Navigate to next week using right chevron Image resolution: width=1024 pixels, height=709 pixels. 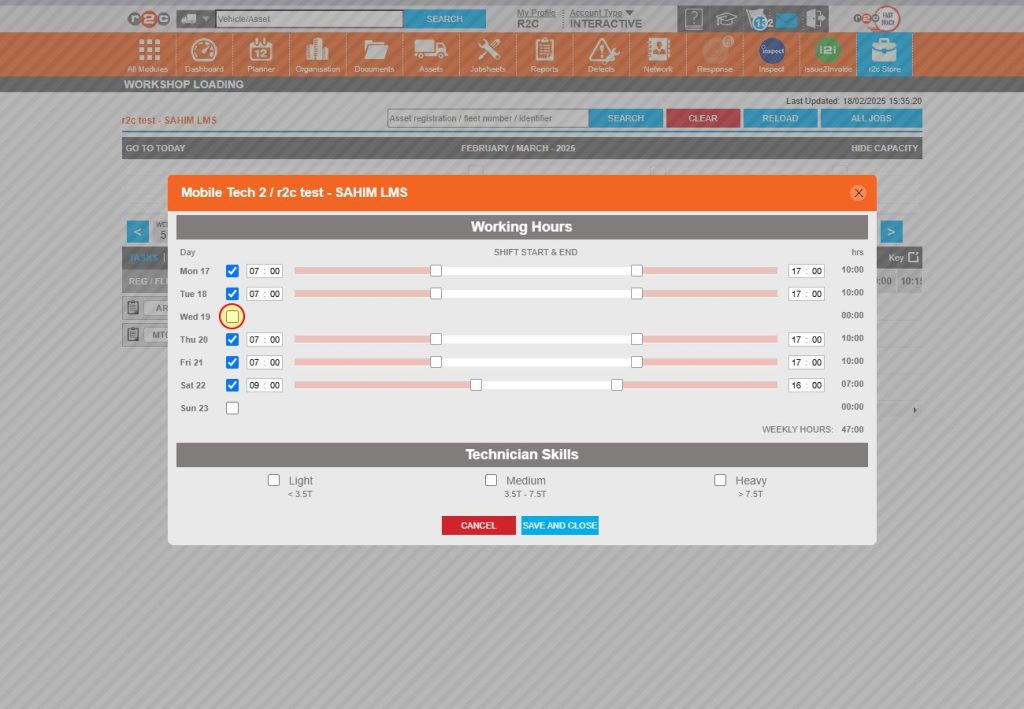(890, 231)
